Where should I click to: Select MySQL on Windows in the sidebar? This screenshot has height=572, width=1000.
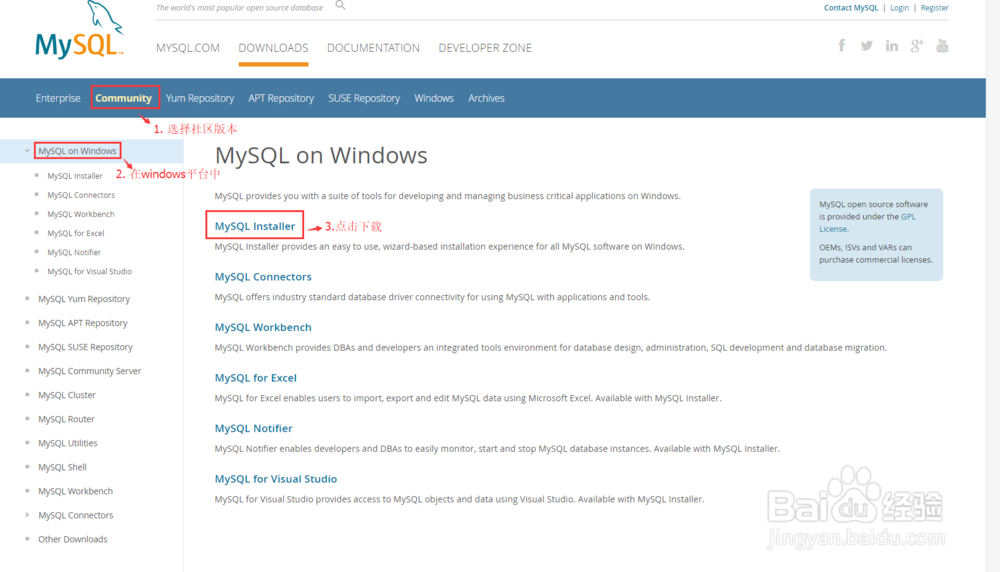[77, 151]
